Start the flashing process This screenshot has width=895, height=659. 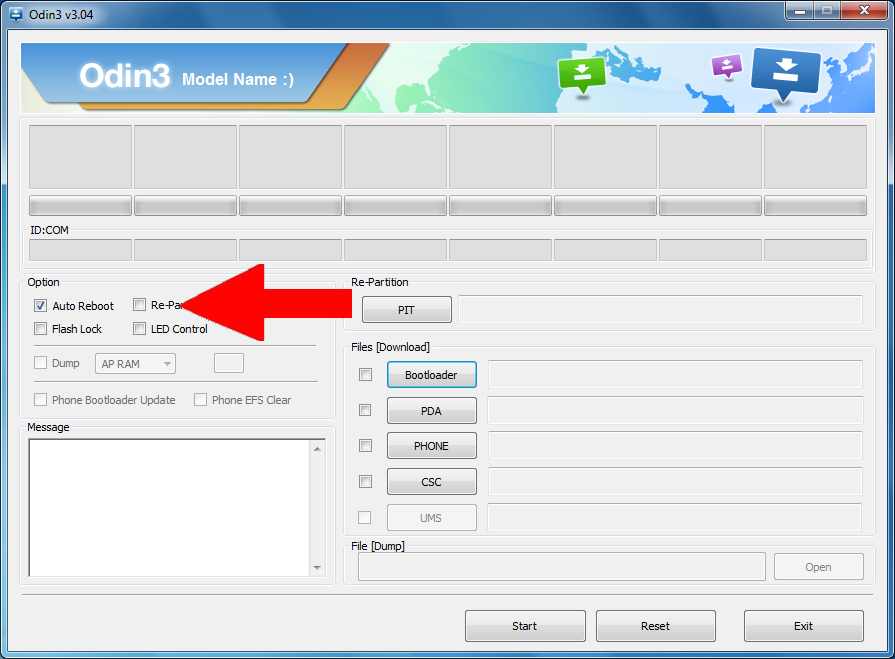tap(525, 626)
